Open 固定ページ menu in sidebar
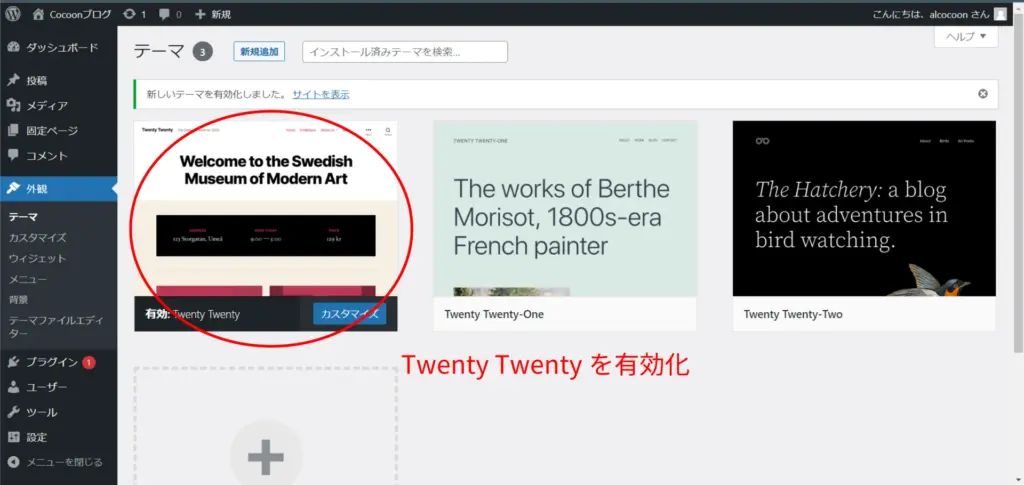The height and width of the screenshot is (485, 1024). pyautogui.click(x=59, y=131)
